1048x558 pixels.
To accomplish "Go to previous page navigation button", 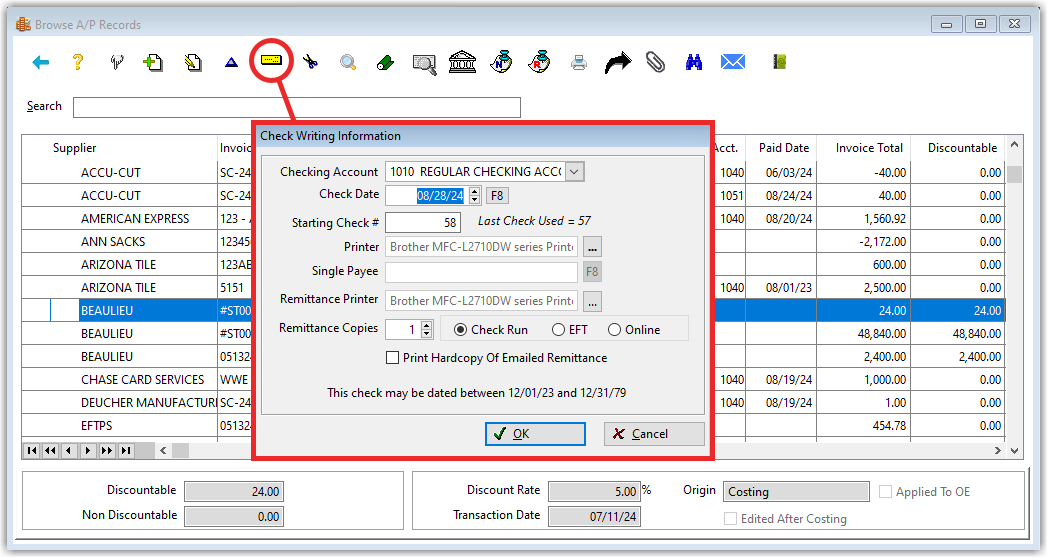I will (x=50, y=450).
